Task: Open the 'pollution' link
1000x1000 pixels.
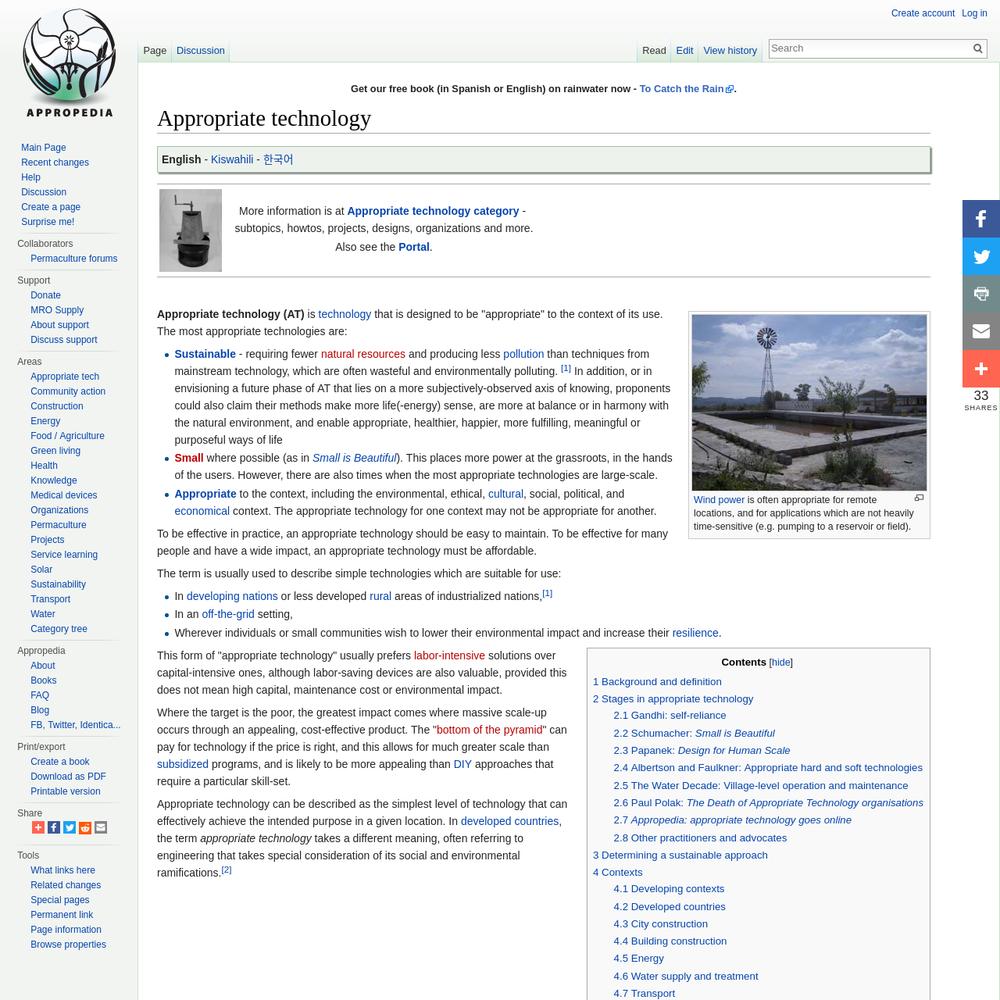Action: click(524, 354)
